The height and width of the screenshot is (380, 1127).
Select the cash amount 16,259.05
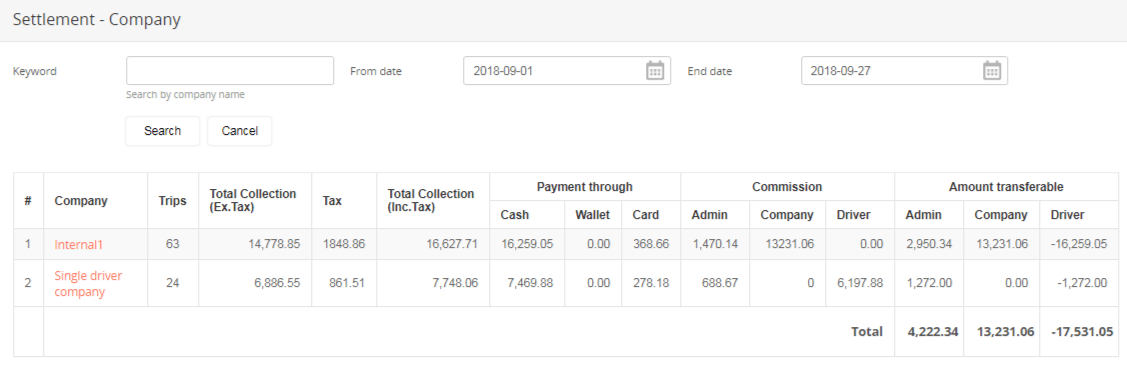pyautogui.click(x=527, y=244)
